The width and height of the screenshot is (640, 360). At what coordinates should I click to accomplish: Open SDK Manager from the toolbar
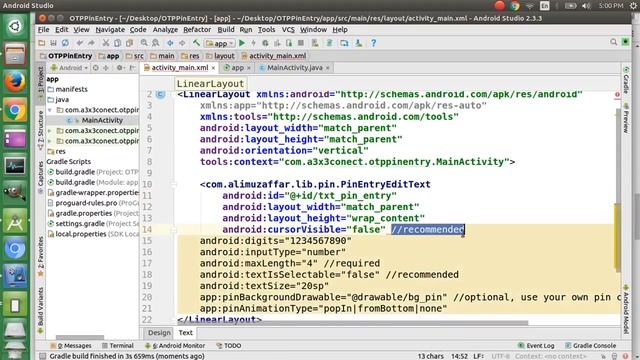click(x=358, y=43)
